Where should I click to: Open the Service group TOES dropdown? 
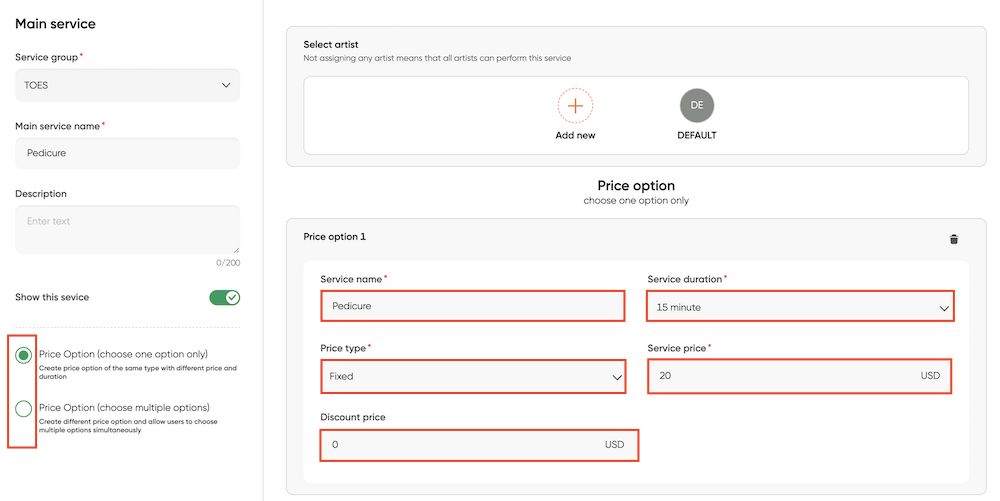(128, 85)
